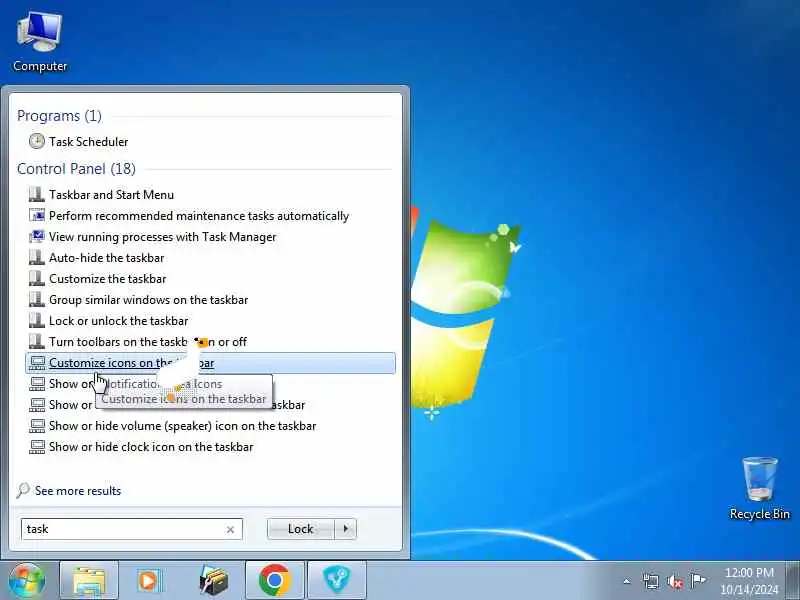Click icon beside Lock or unlock the taskbar
This screenshot has width=800, height=600.
click(37, 320)
